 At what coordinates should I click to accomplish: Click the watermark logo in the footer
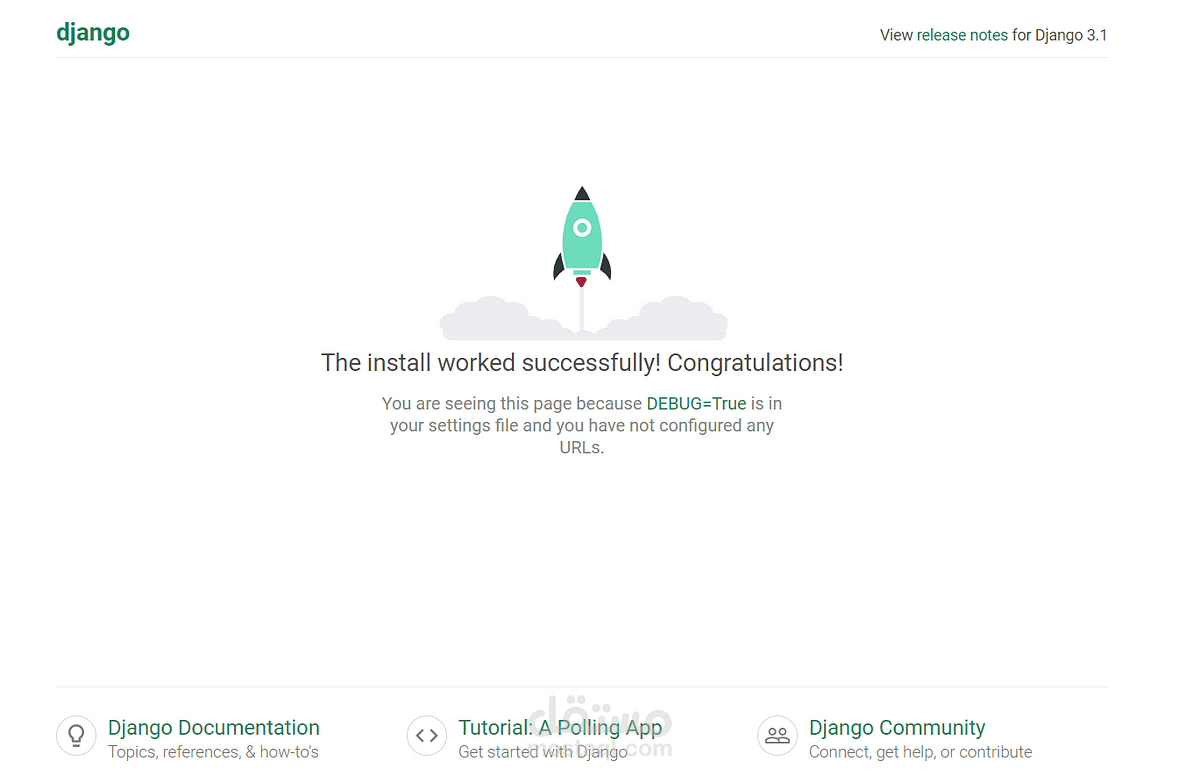tap(600, 725)
